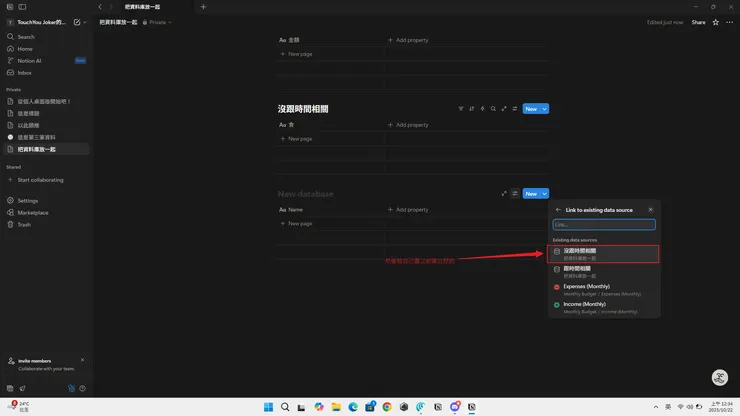Viewport: 740px width, 416px height.
Task: Open File Explorer from taskbar
Action: (336, 407)
